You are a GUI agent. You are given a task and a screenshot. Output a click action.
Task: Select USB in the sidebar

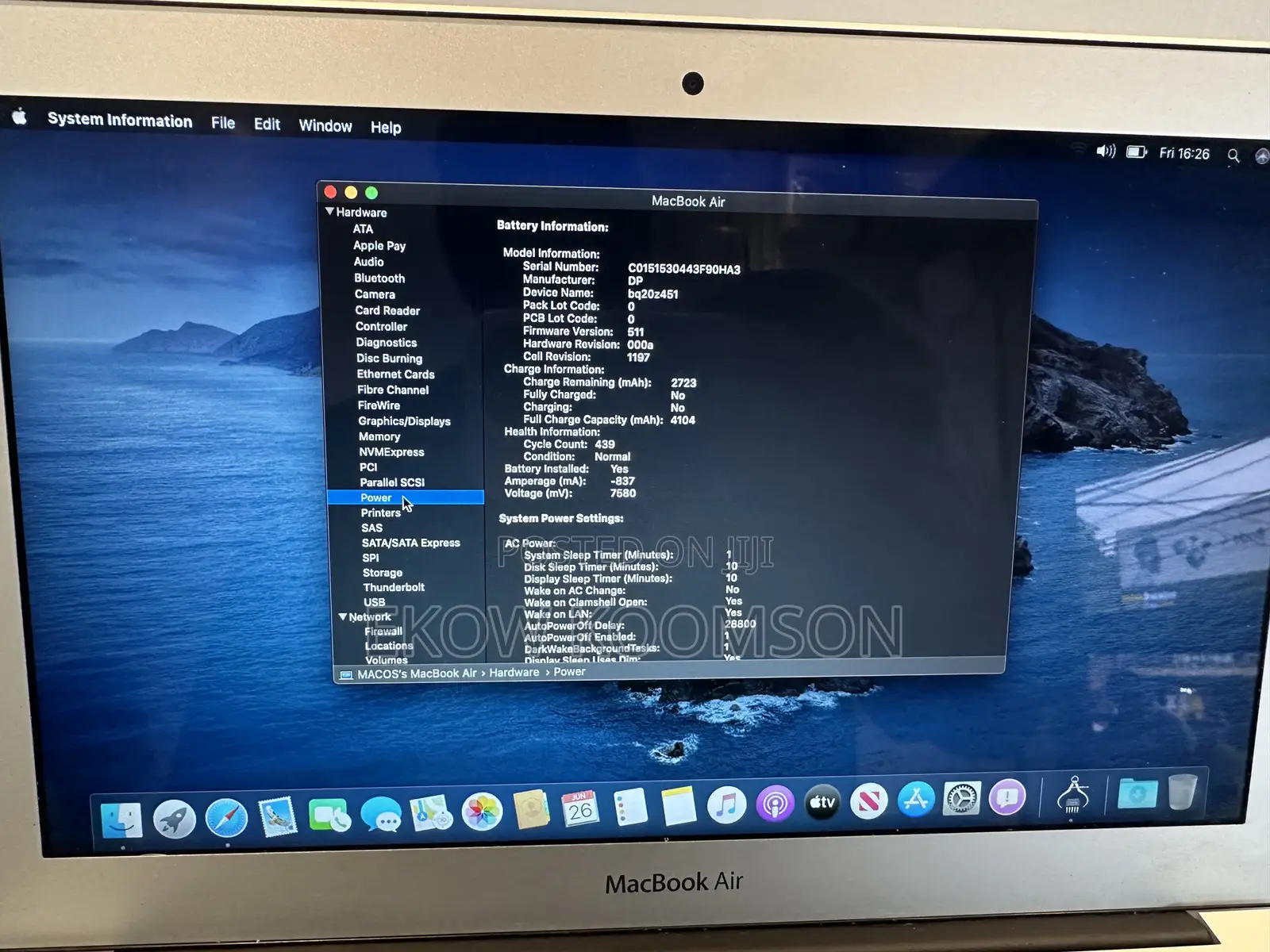[374, 602]
